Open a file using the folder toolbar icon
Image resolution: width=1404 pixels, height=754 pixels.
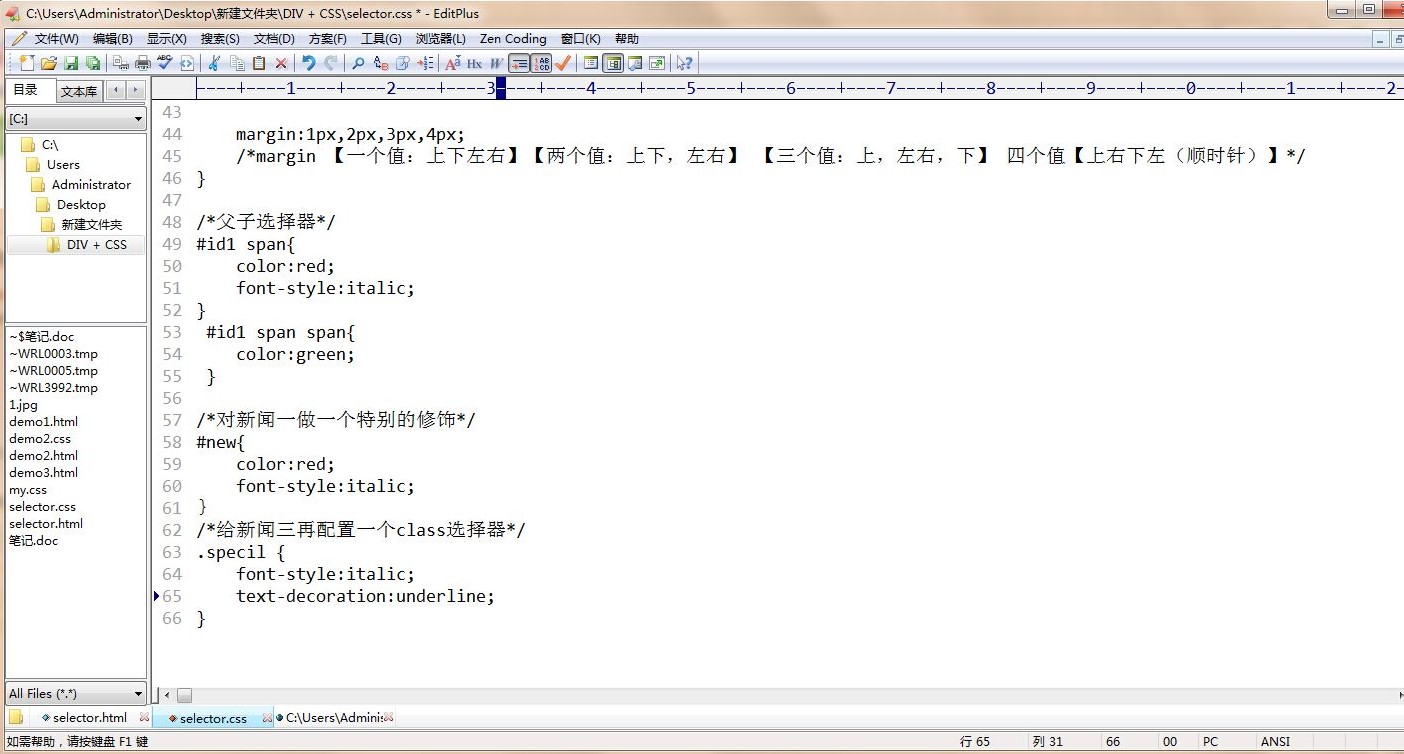(x=48, y=63)
